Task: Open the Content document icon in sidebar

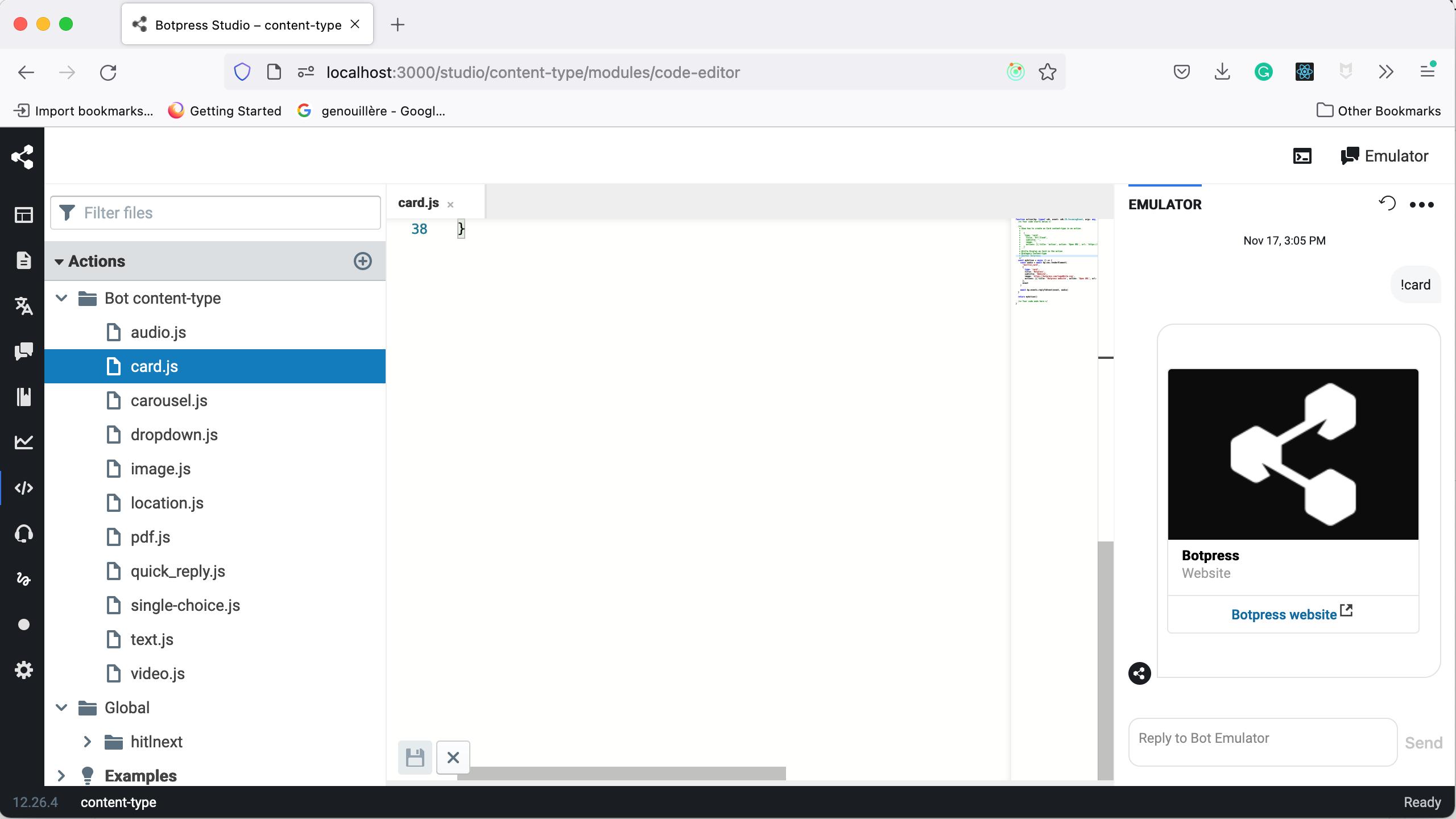Action: point(23,260)
